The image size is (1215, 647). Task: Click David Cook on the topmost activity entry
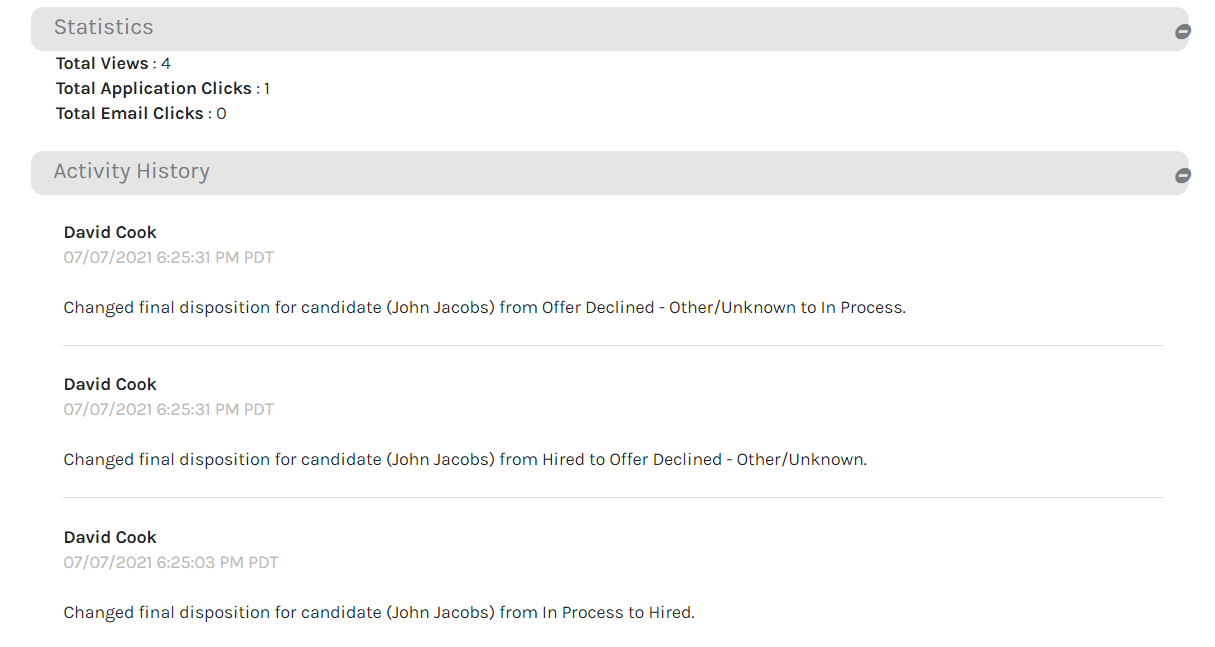tap(110, 233)
